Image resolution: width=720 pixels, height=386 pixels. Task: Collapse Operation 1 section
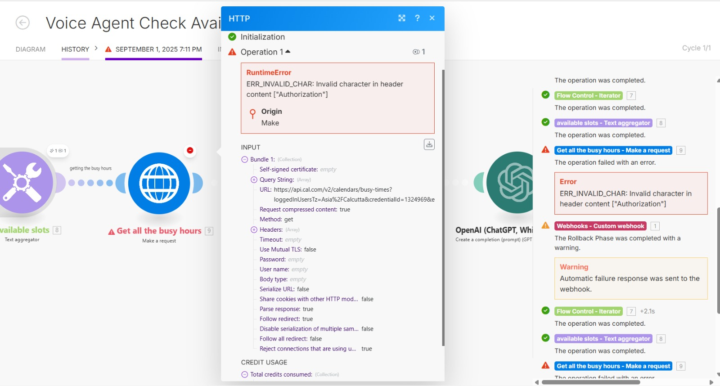[x=288, y=51]
